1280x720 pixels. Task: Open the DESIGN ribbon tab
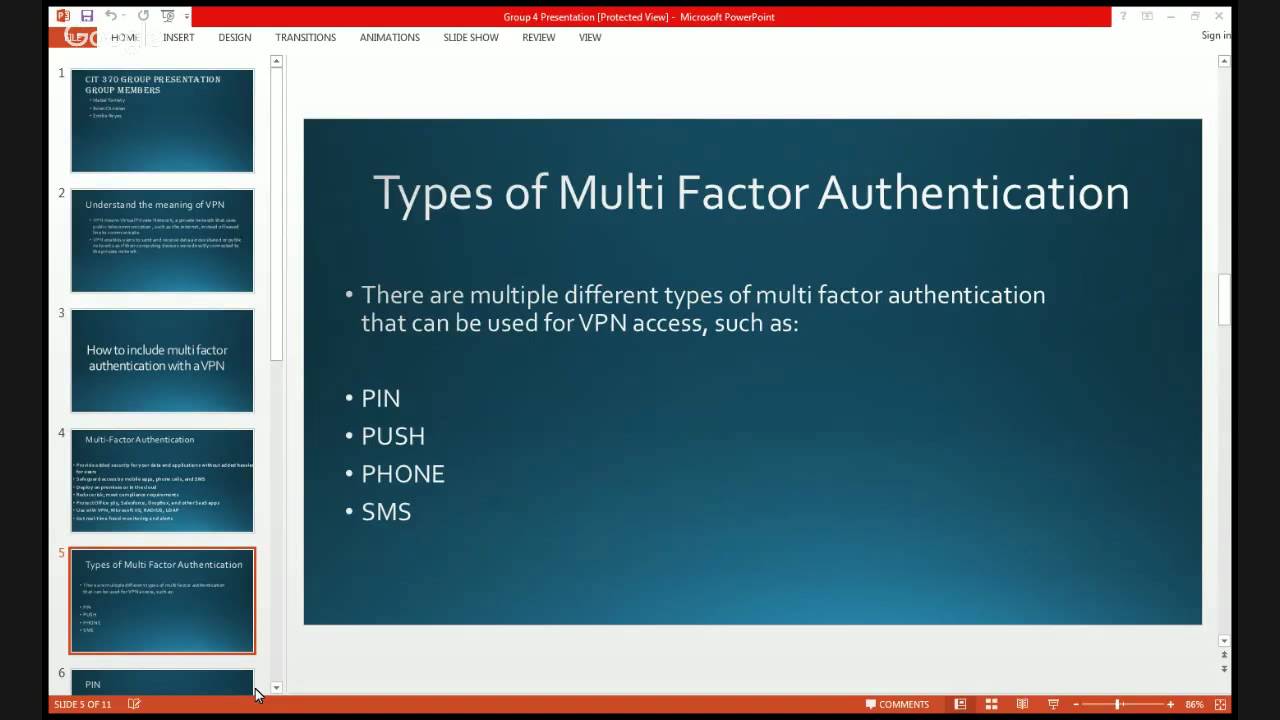pos(235,37)
